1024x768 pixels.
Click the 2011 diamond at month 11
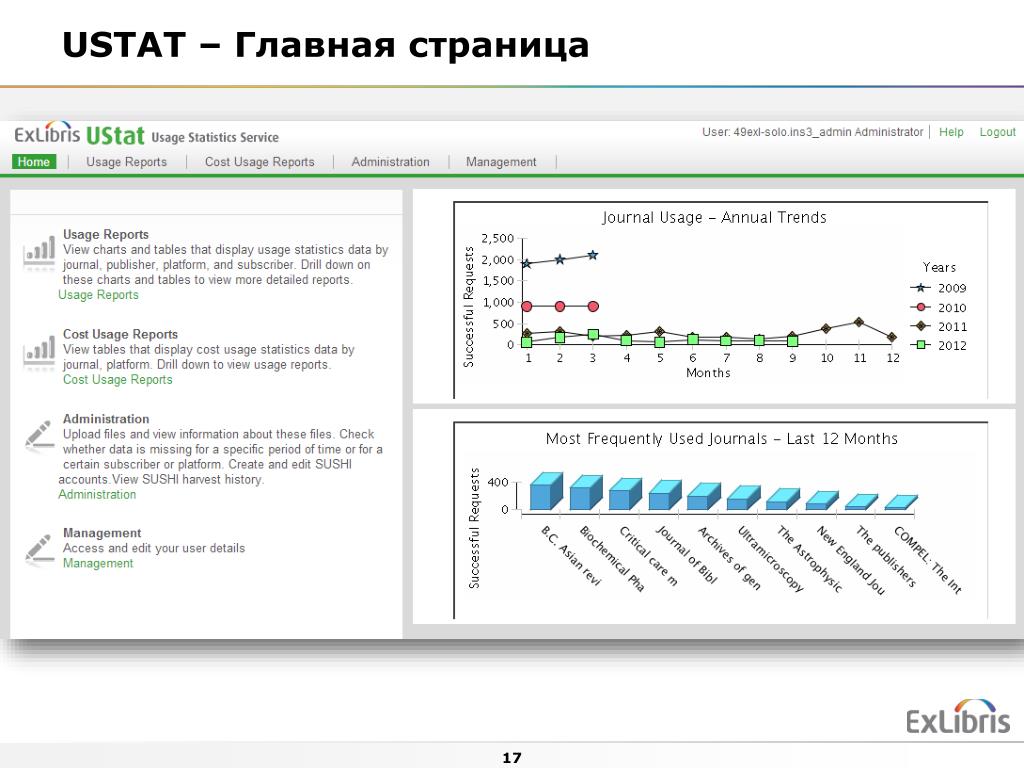pyautogui.click(x=859, y=322)
